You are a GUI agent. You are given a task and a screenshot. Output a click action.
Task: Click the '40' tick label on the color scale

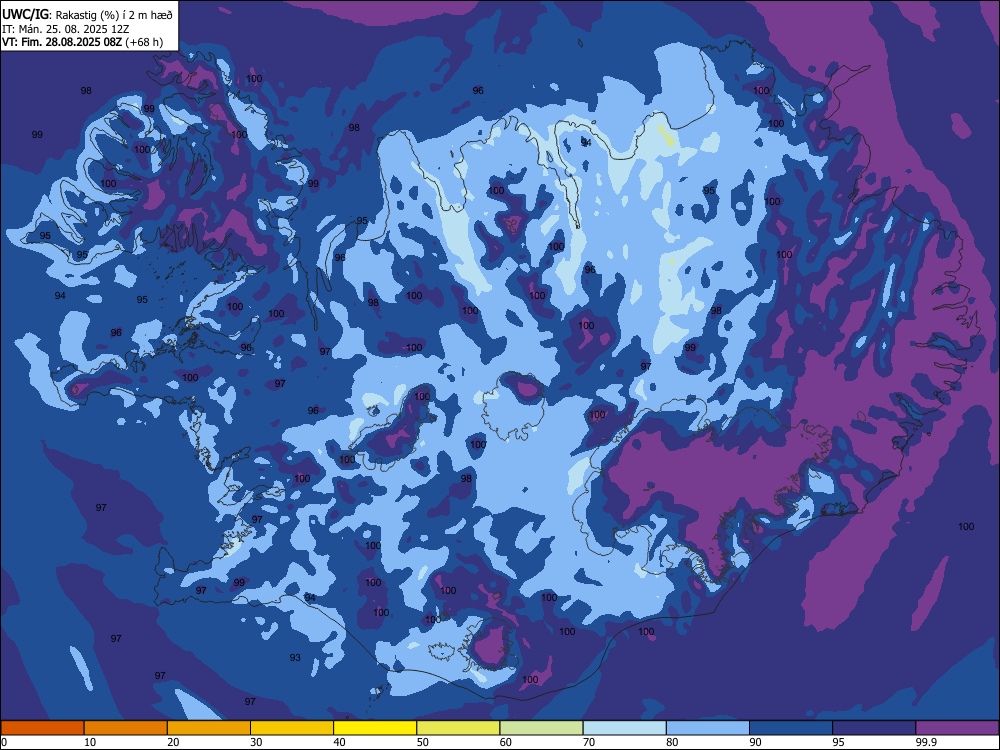339,742
